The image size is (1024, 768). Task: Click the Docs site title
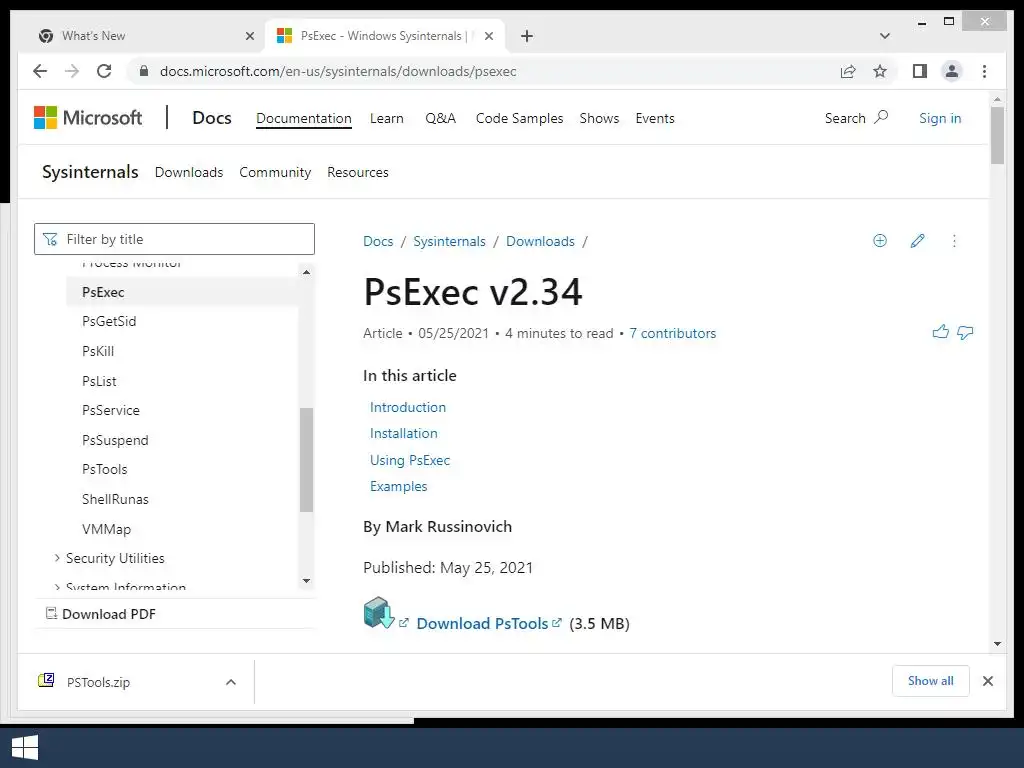(212, 118)
